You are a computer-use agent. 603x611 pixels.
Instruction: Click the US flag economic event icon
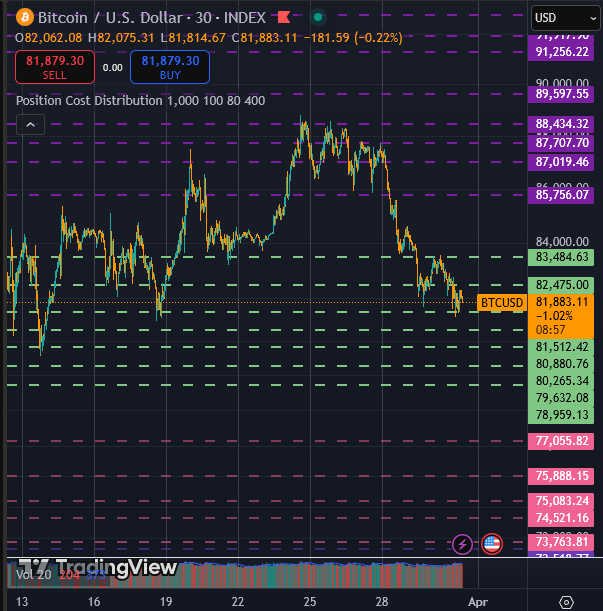point(492,544)
